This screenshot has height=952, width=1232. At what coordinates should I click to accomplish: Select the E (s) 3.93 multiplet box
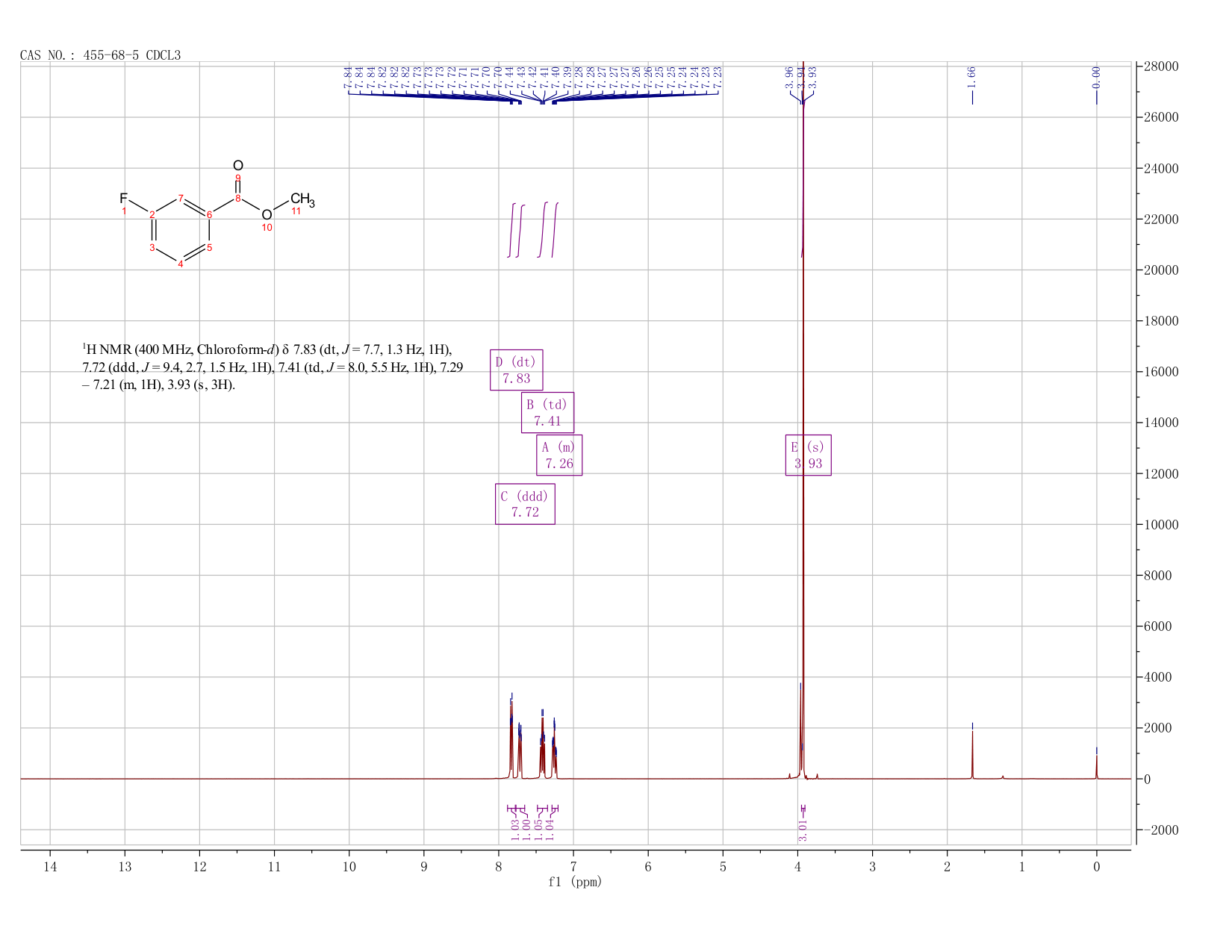point(809,455)
